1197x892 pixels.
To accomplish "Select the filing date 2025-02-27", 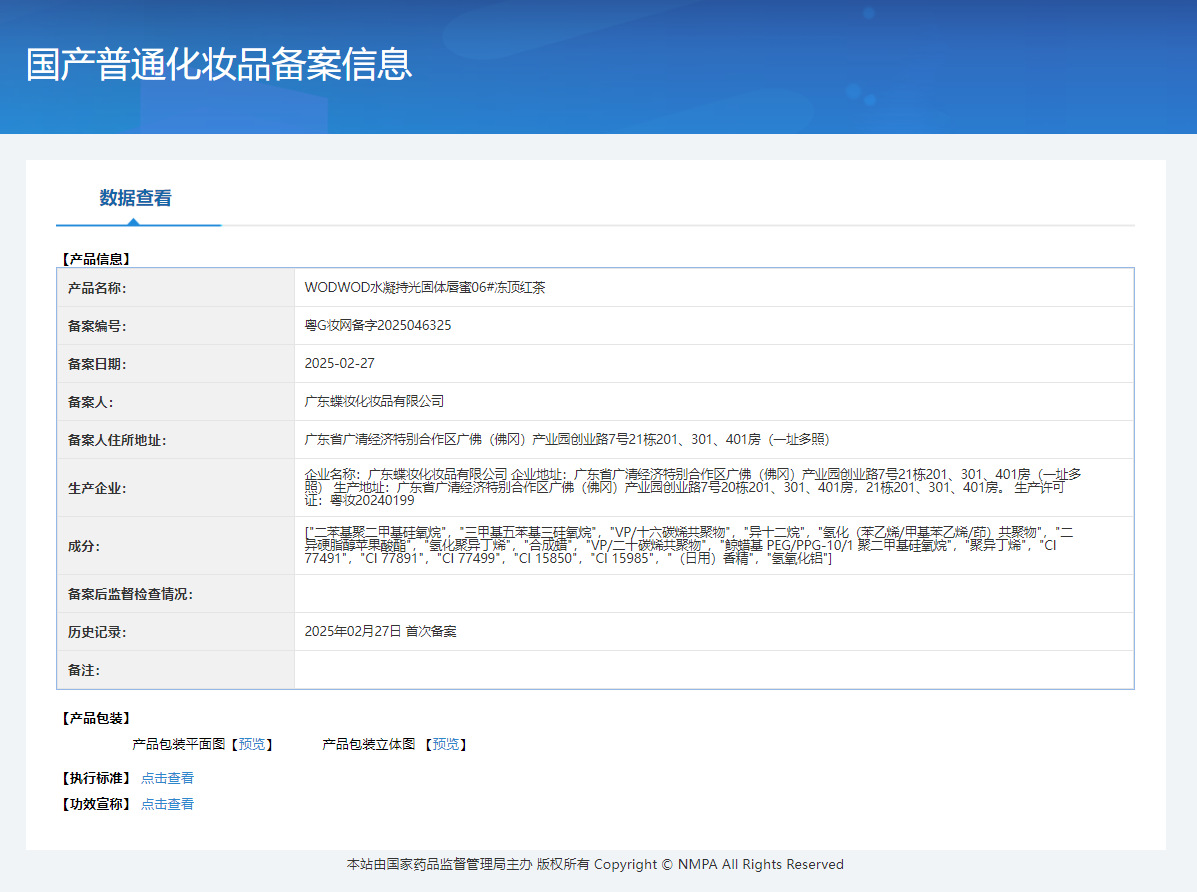I will pos(340,364).
